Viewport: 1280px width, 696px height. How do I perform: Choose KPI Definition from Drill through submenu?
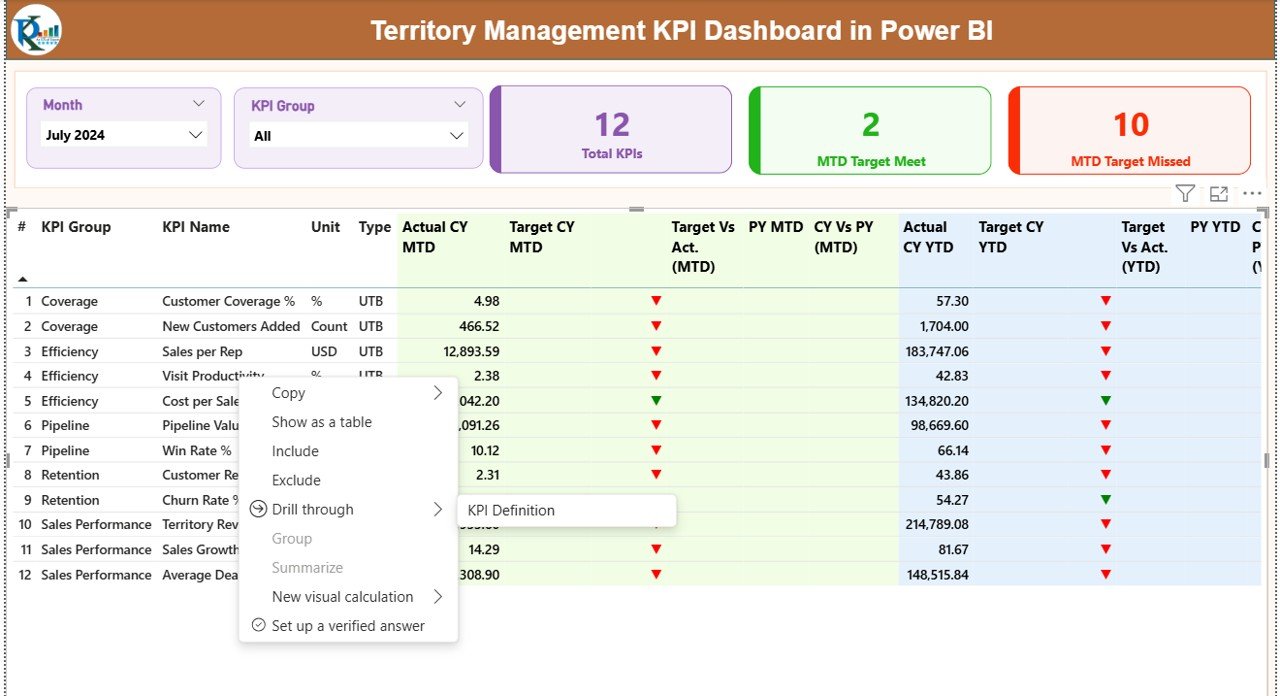[x=509, y=510]
